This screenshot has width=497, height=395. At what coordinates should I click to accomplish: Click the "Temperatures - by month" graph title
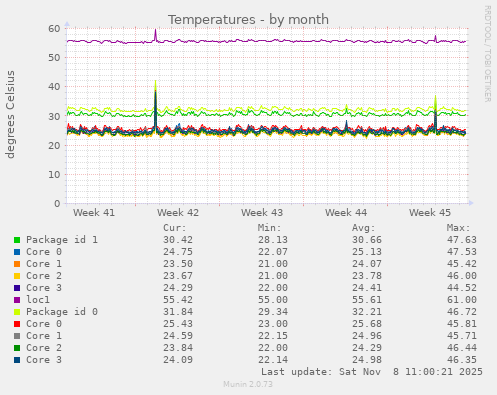[248, 20]
